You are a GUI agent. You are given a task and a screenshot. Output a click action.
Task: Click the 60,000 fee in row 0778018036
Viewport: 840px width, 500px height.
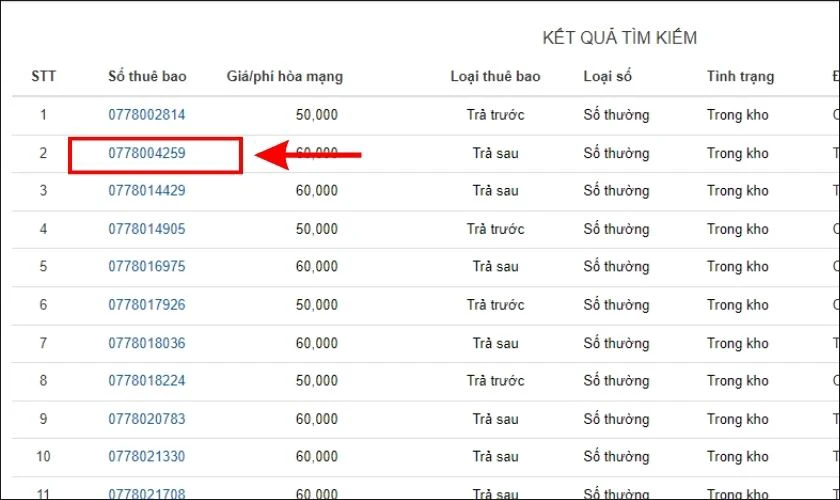click(x=317, y=343)
